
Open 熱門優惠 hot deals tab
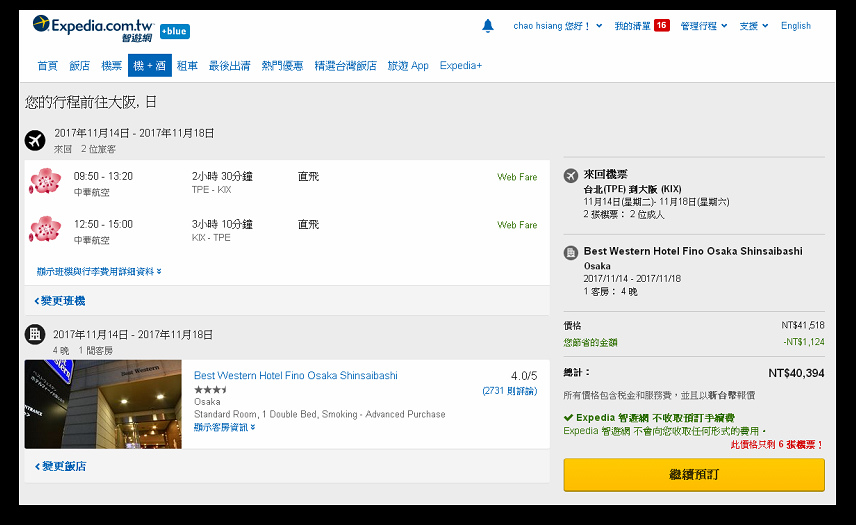282,65
